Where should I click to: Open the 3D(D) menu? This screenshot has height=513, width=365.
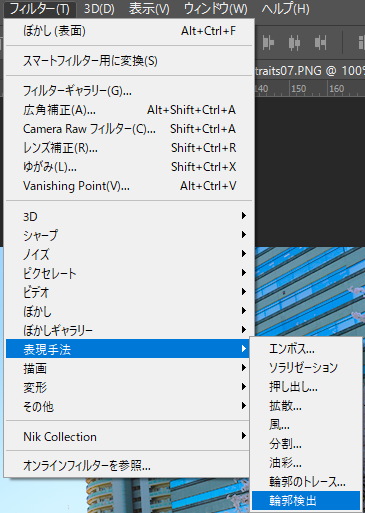pyautogui.click(x=99, y=9)
